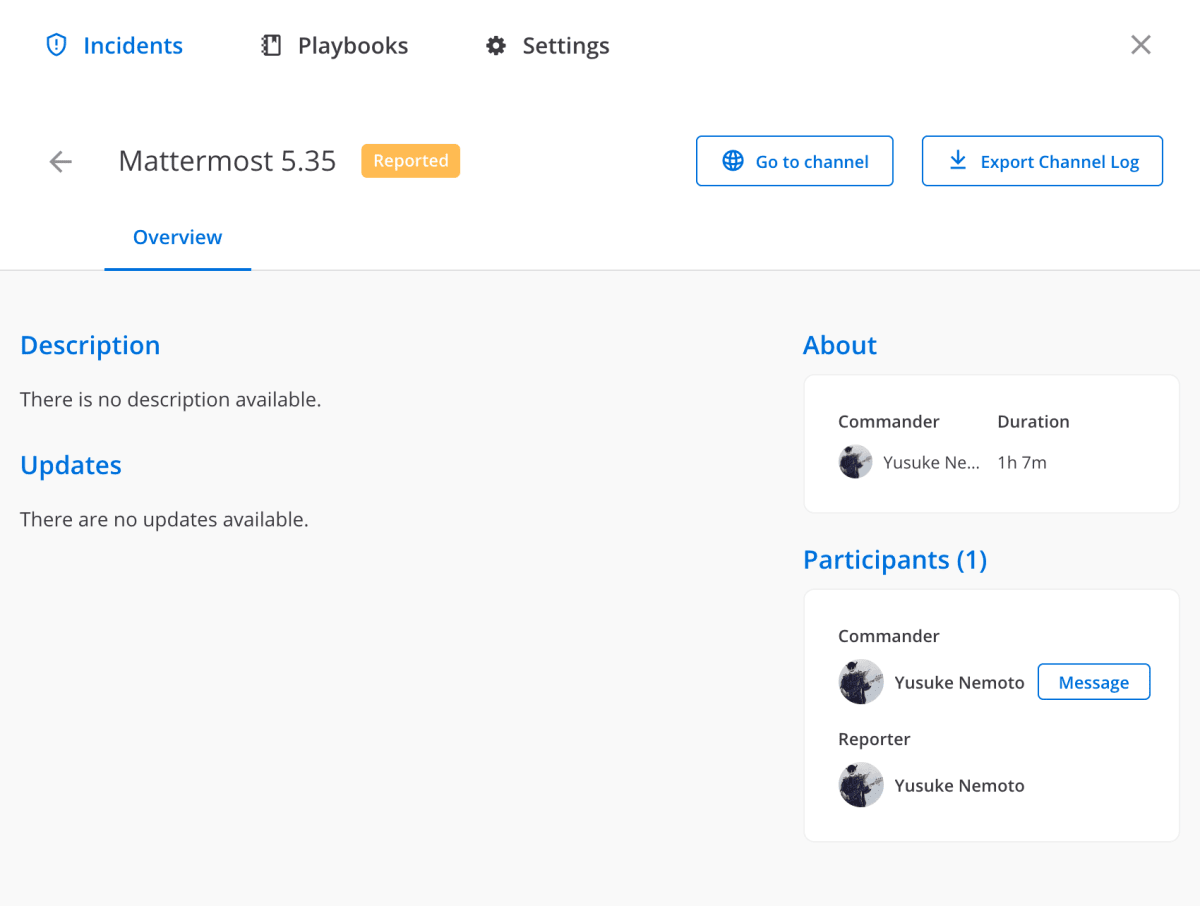The image size is (1200, 906).
Task: Click the 1h 7m duration value
Action: click(x=1022, y=462)
